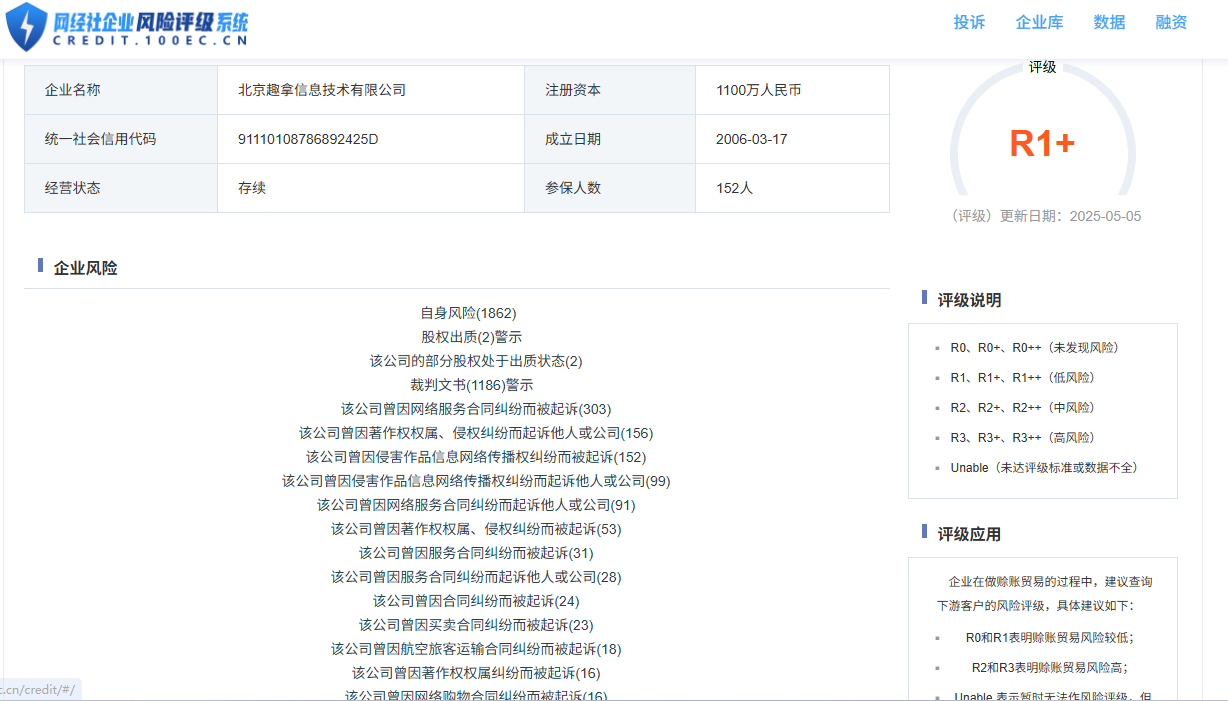Click the 股权出质(2)警示 row
The width and height of the screenshot is (1228, 701).
click(471, 337)
